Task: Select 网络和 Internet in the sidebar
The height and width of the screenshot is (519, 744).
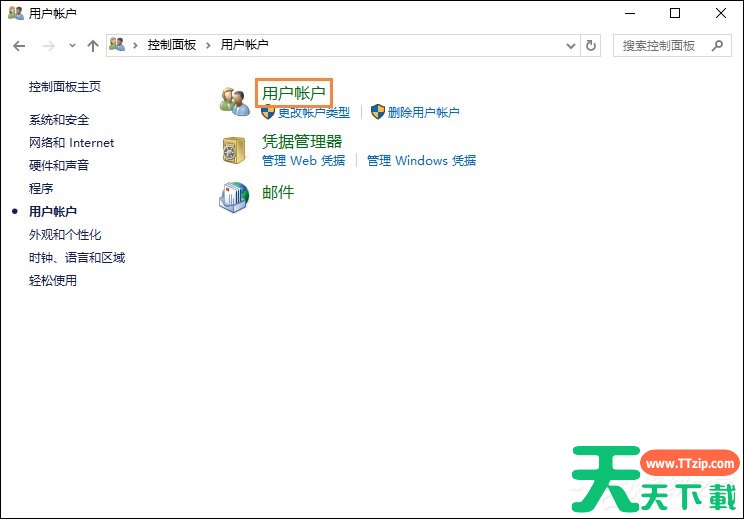Action: pos(71,142)
